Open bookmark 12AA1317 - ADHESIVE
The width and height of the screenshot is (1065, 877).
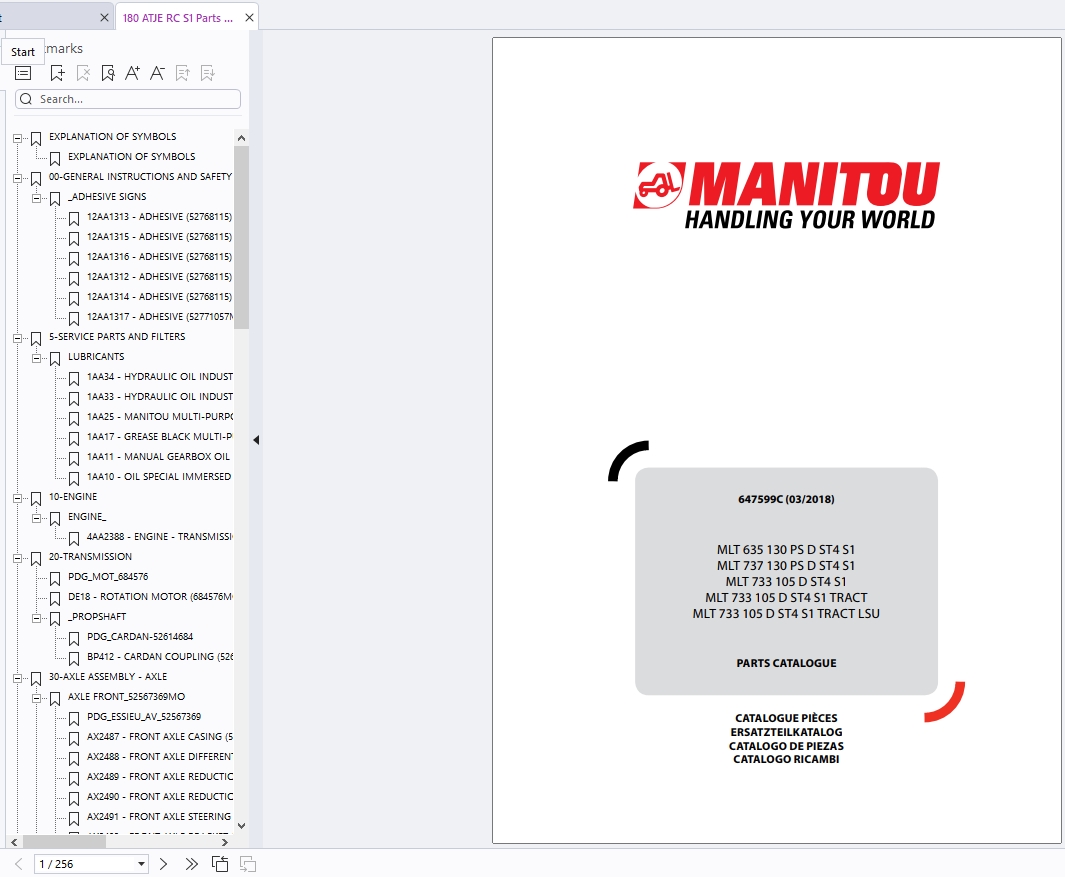(159, 317)
